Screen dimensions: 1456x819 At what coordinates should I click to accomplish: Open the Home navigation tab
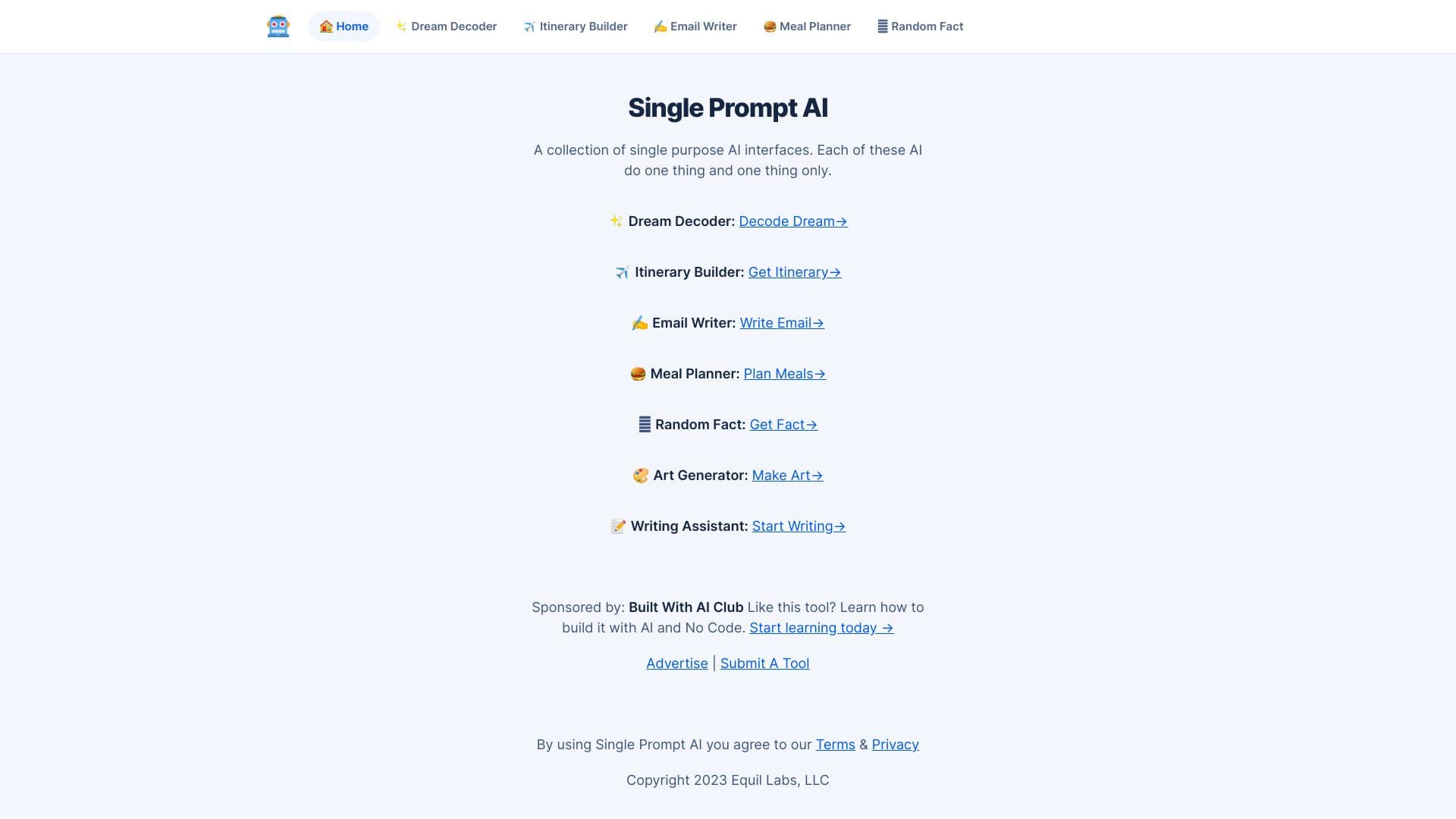344,26
